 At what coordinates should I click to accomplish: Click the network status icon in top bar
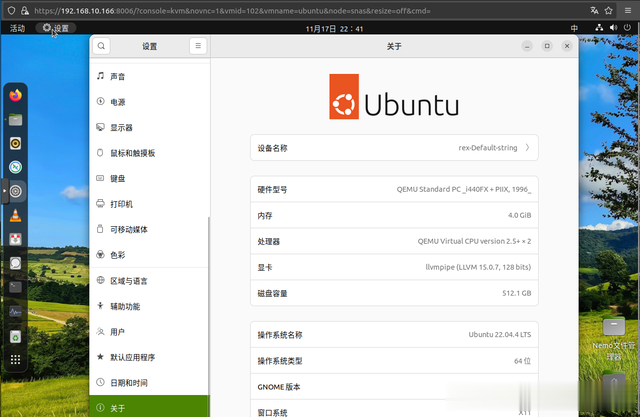(599, 28)
